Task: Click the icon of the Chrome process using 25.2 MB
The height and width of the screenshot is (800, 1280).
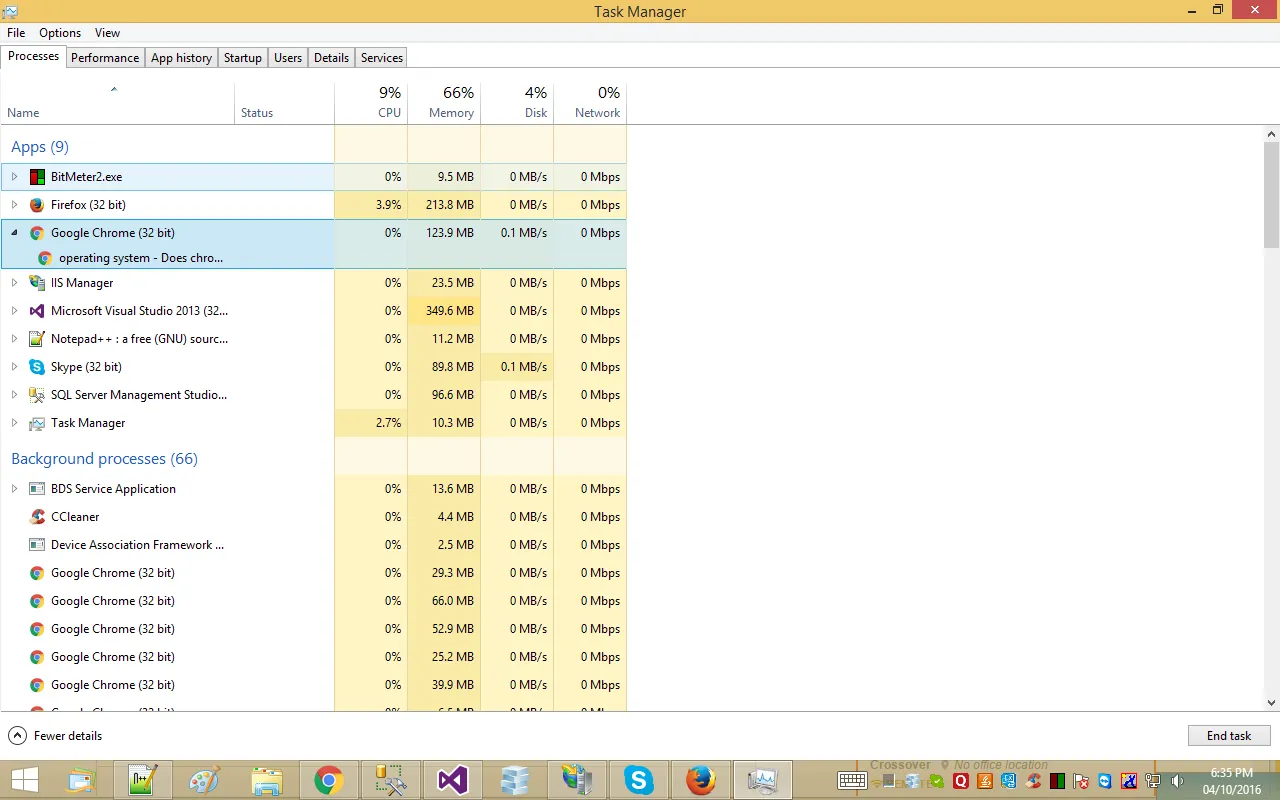Action: 37,657
